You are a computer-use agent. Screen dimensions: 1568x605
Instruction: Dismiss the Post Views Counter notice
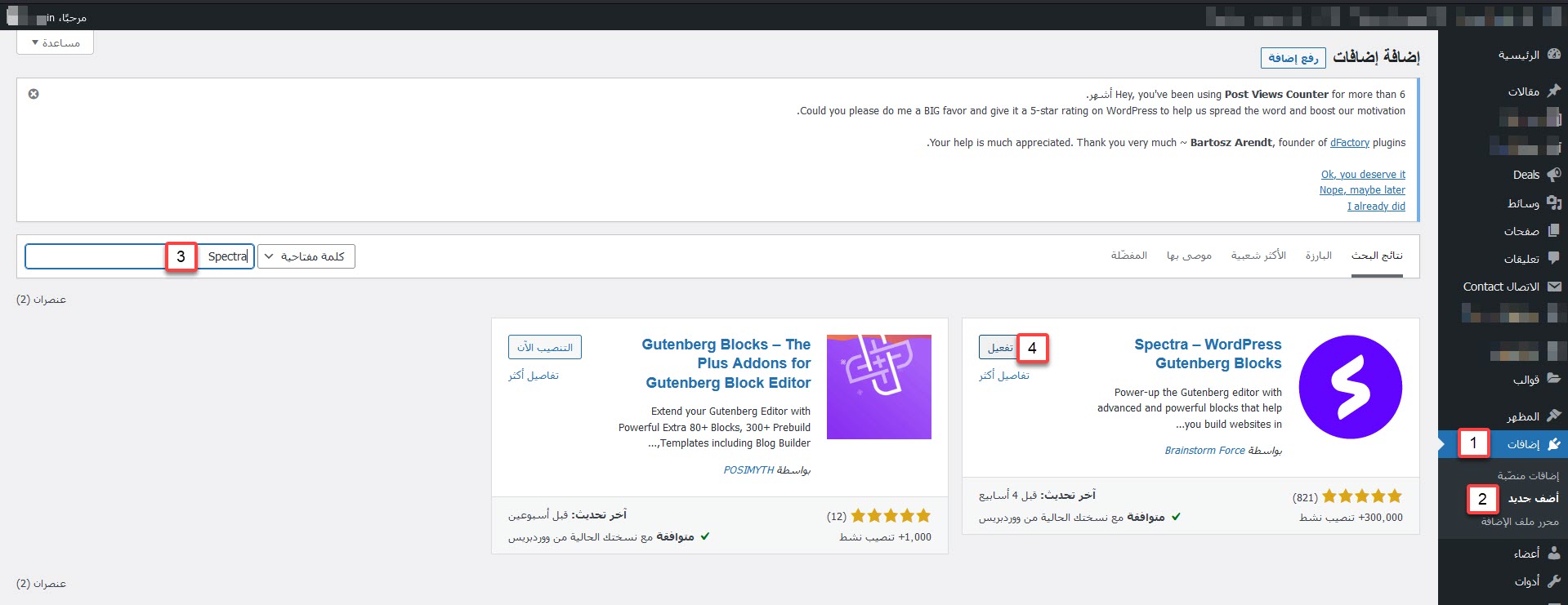34,94
